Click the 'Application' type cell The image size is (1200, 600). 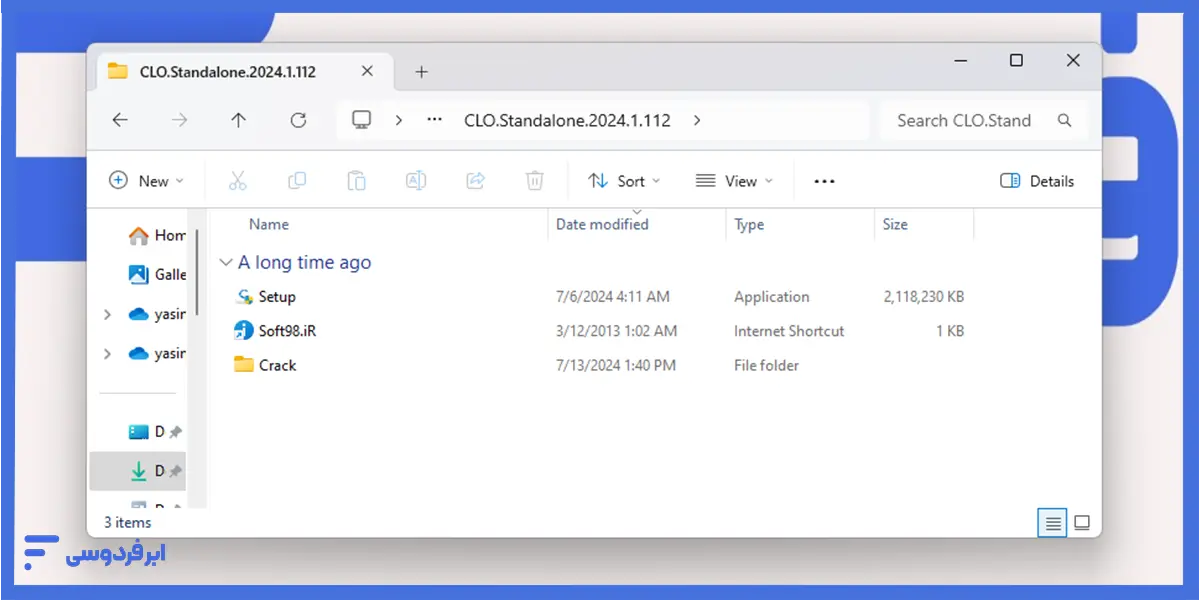pos(771,297)
